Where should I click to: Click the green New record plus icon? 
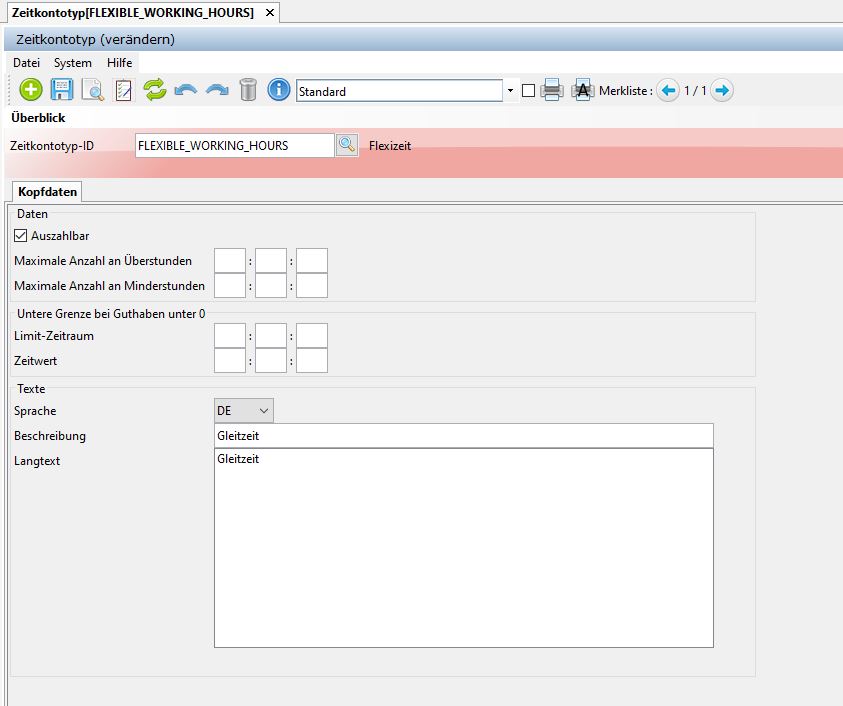point(31,90)
